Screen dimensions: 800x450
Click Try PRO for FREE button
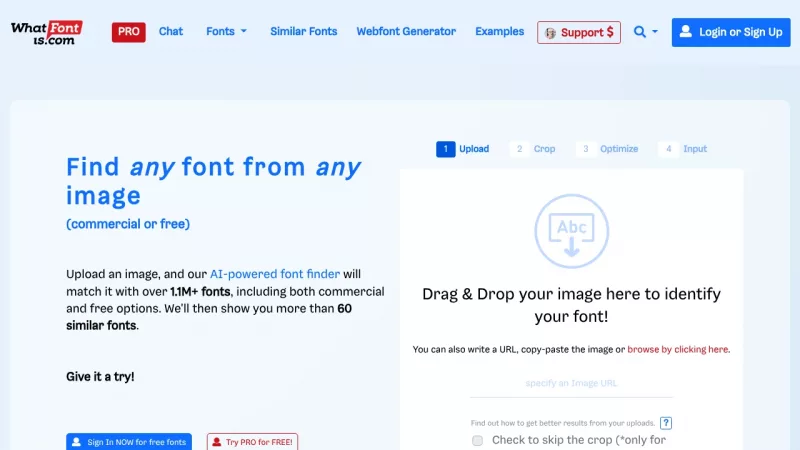tap(253, 442)
